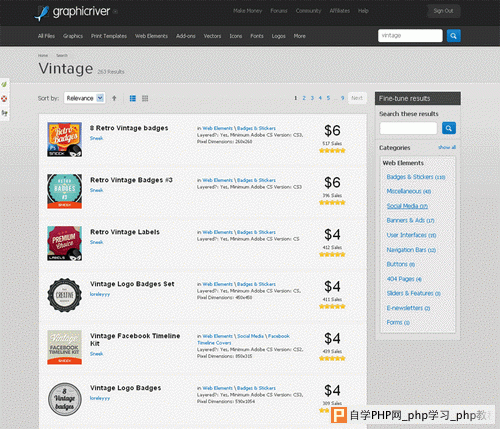Click the green leaf icon on left edge
Viewport: 500px width, 429px height.
pyautogui.click(x=4, y=84)
